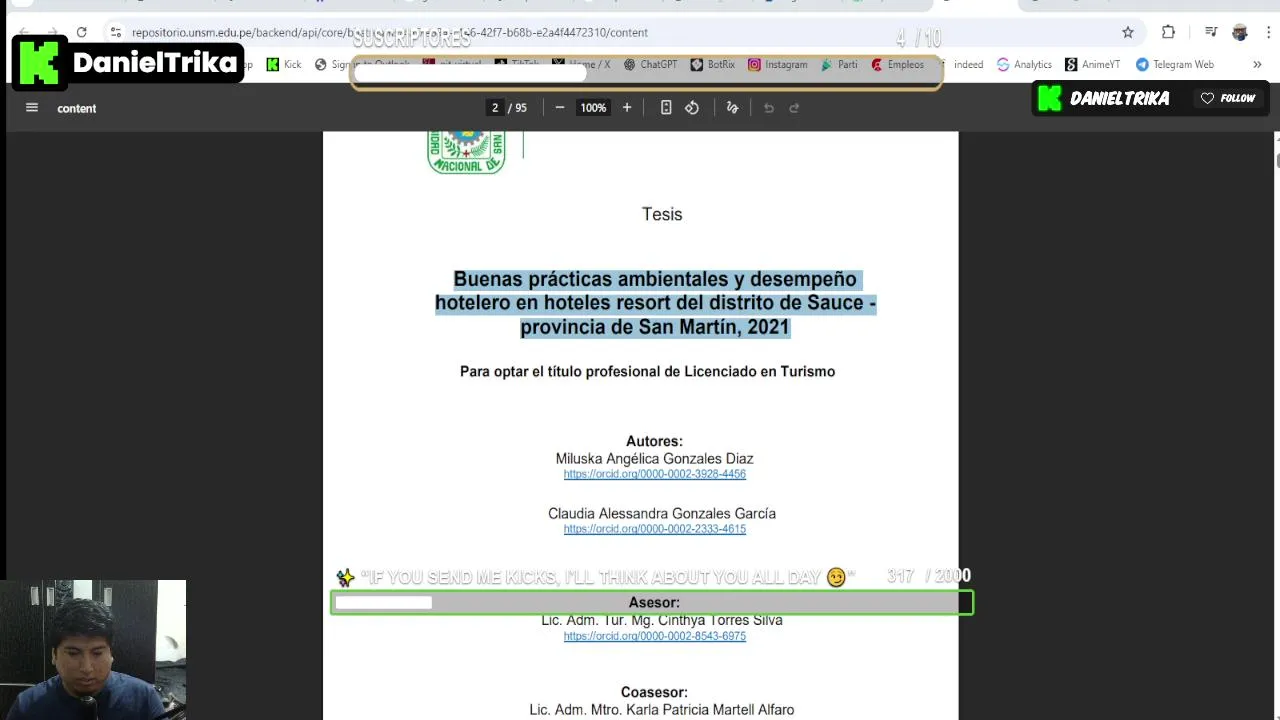Click the university logo in the PDF
1280x720 pixels.
pos(466,152)
